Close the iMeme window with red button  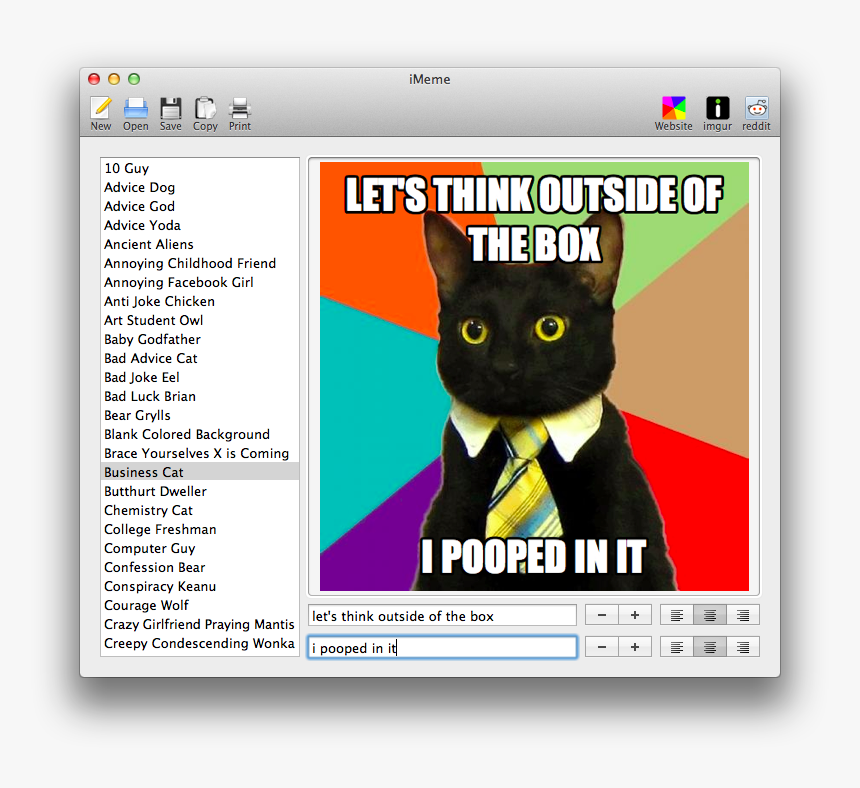(94, 79)
